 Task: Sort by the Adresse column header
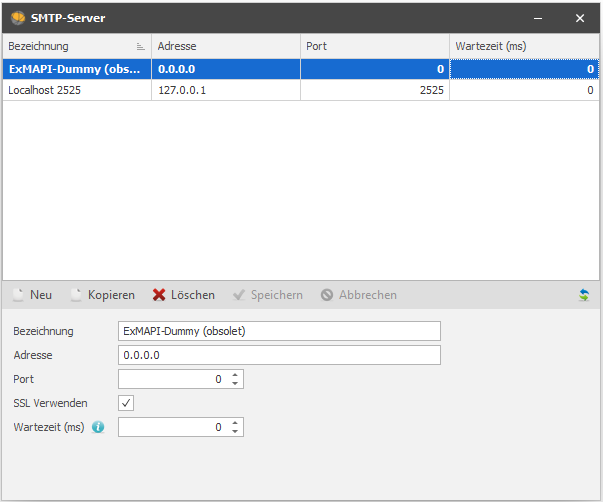(x=225, y=46)
